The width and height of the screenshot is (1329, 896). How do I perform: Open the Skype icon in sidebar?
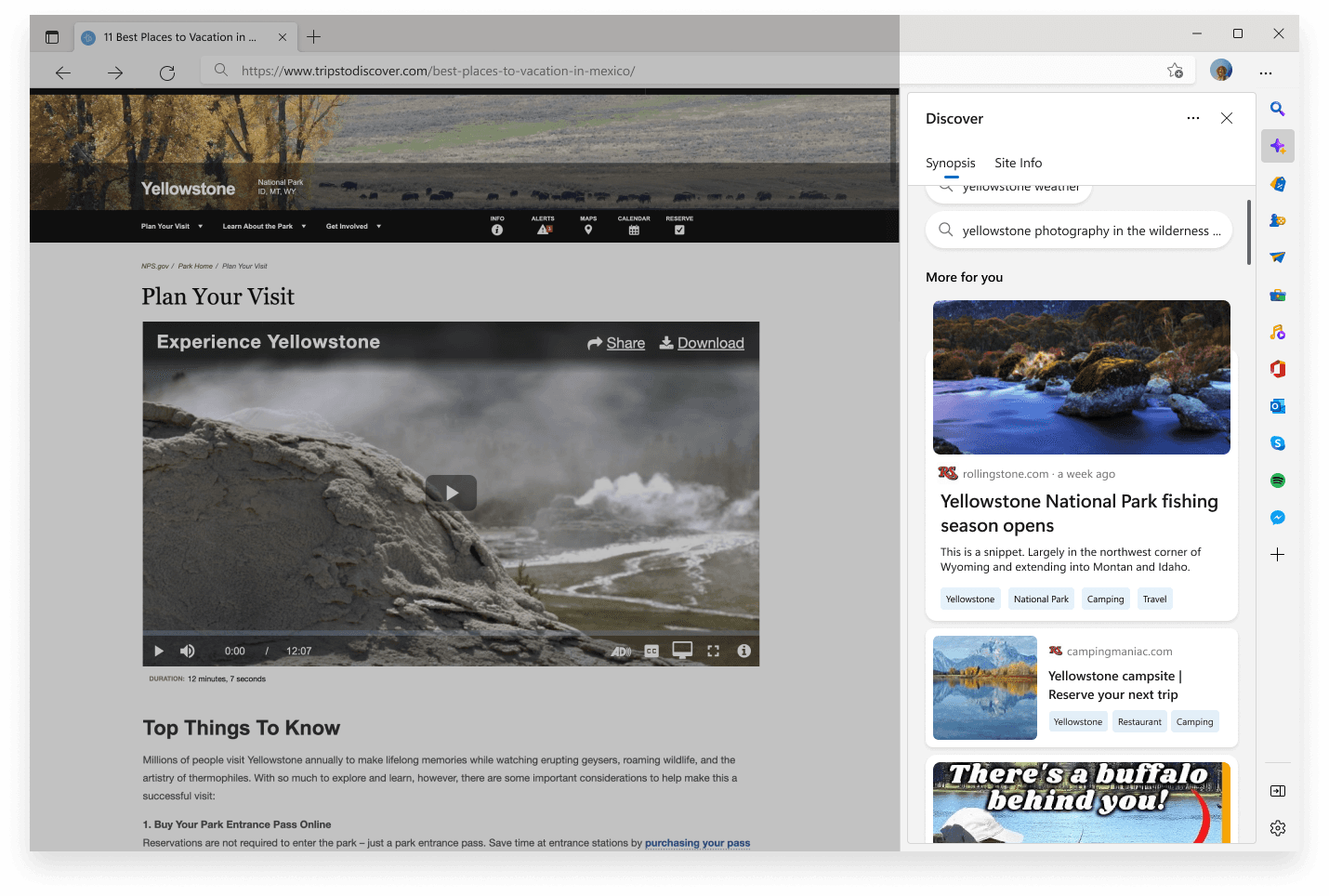(x=1278, y=443)
